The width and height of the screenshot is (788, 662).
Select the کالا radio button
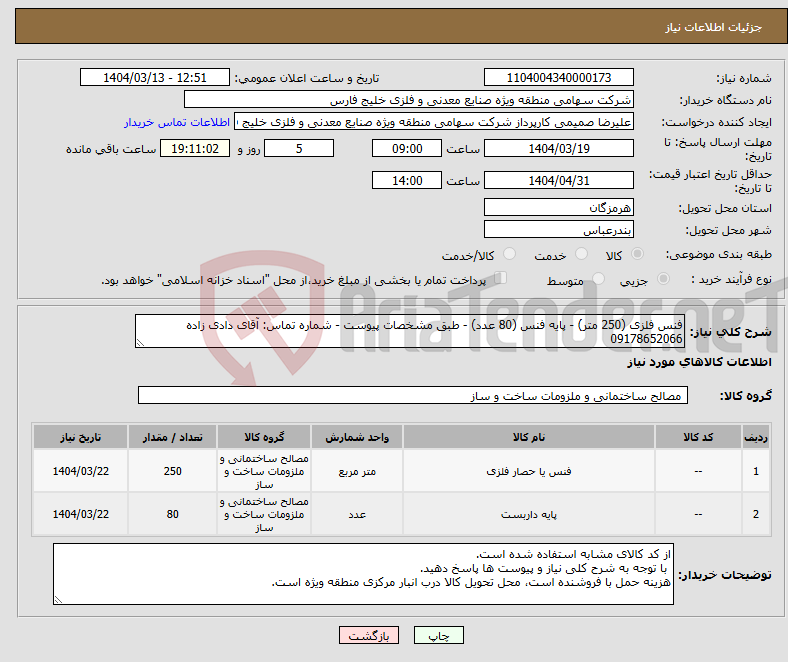tap(637, 254)
